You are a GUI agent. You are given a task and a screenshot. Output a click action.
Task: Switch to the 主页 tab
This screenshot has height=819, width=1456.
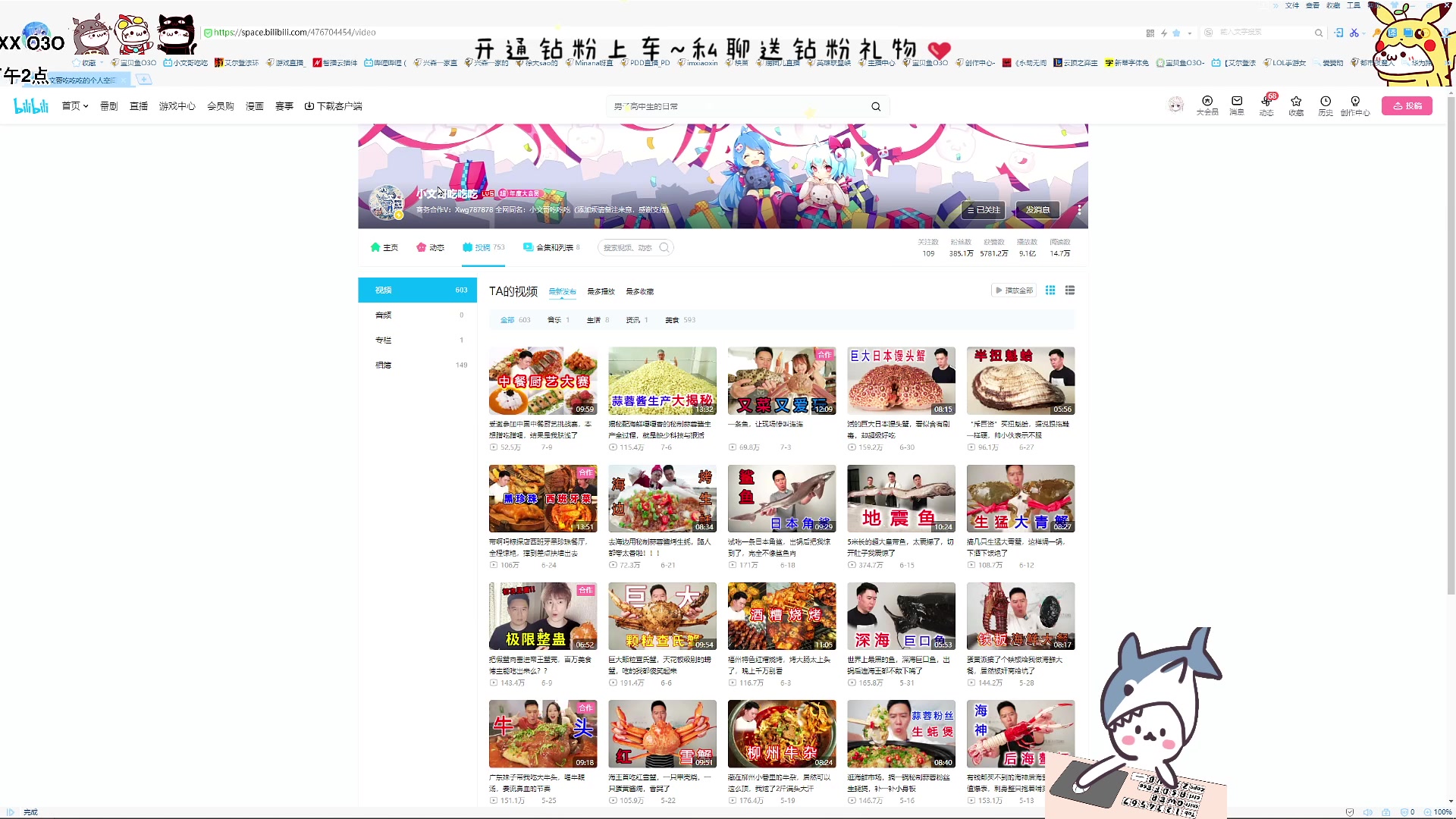pos(384,247)
